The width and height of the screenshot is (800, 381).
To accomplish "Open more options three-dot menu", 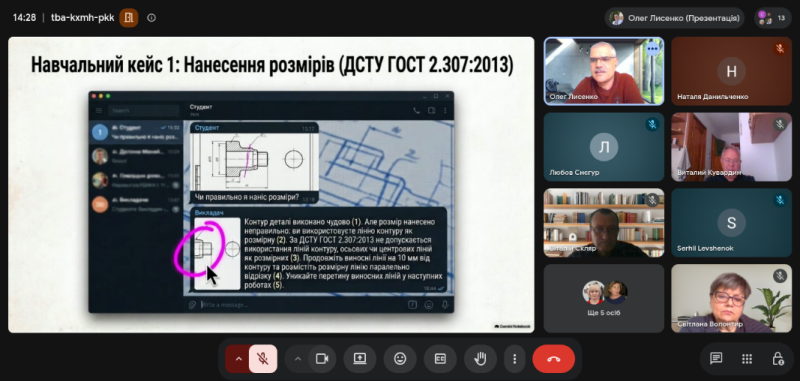I will pos(515,359).
